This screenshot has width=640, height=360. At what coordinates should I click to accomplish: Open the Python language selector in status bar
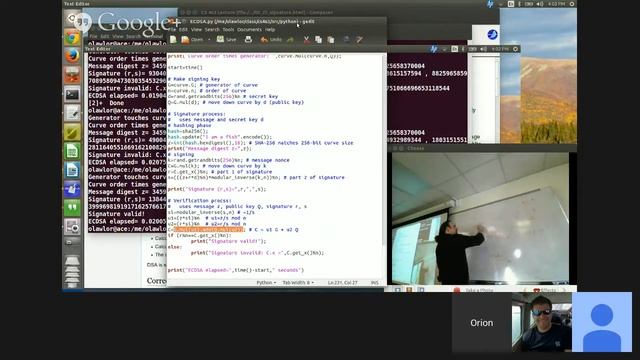point(266,282)
